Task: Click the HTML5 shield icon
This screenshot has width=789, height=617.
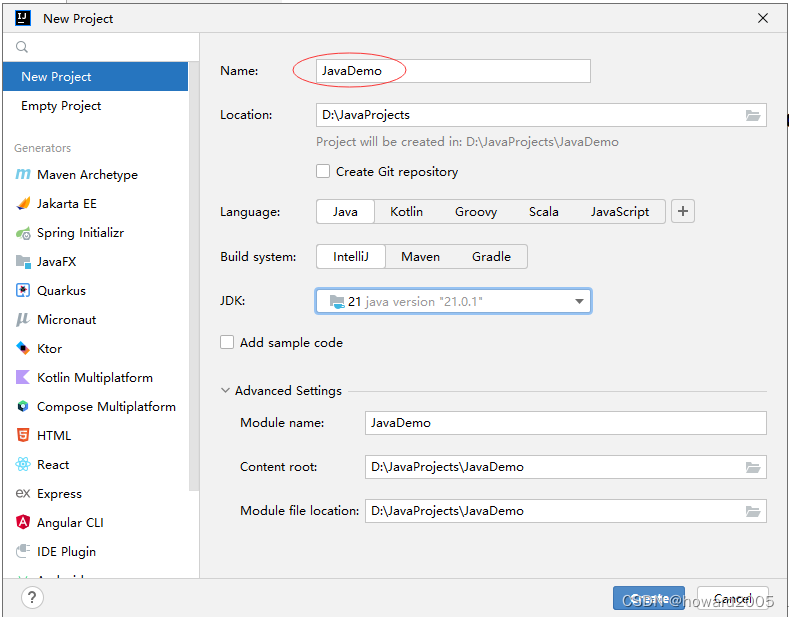Action: click(x=23, y=435)
